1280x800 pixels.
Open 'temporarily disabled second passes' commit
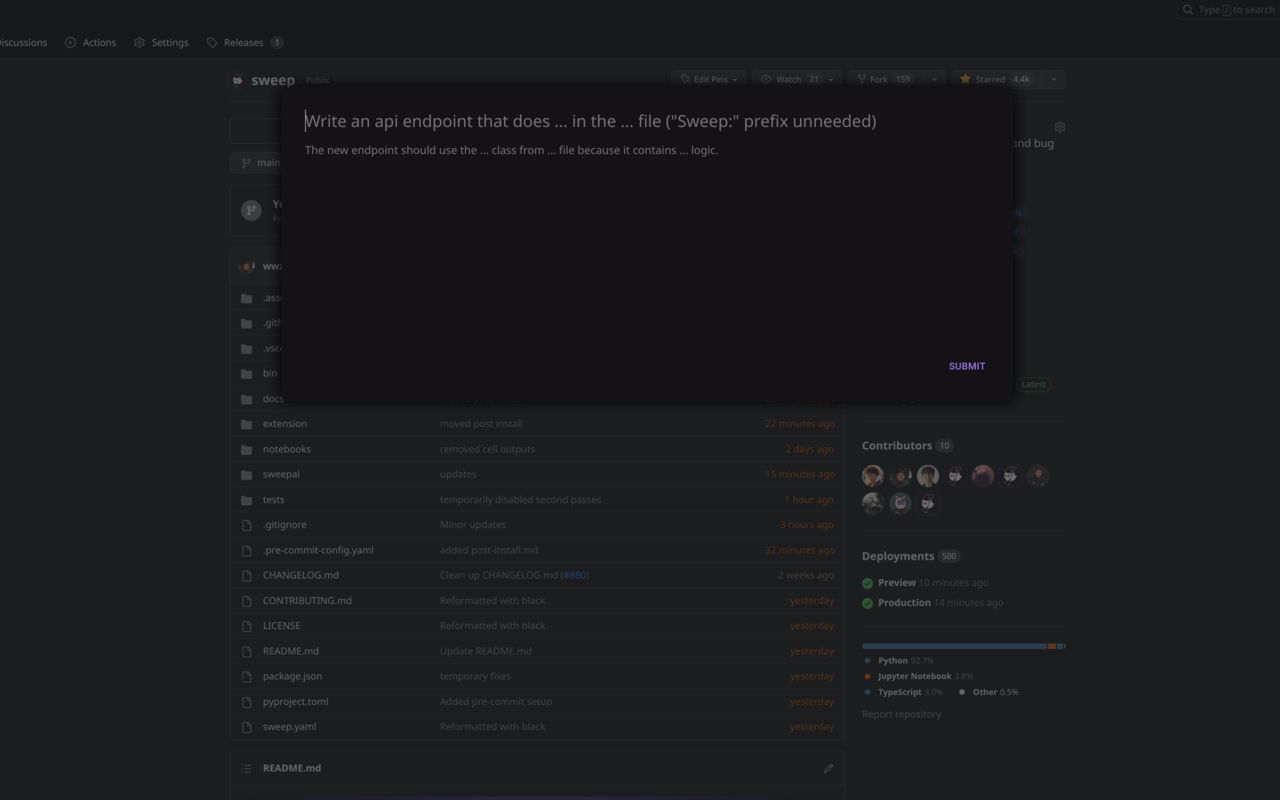coord(520,500)
